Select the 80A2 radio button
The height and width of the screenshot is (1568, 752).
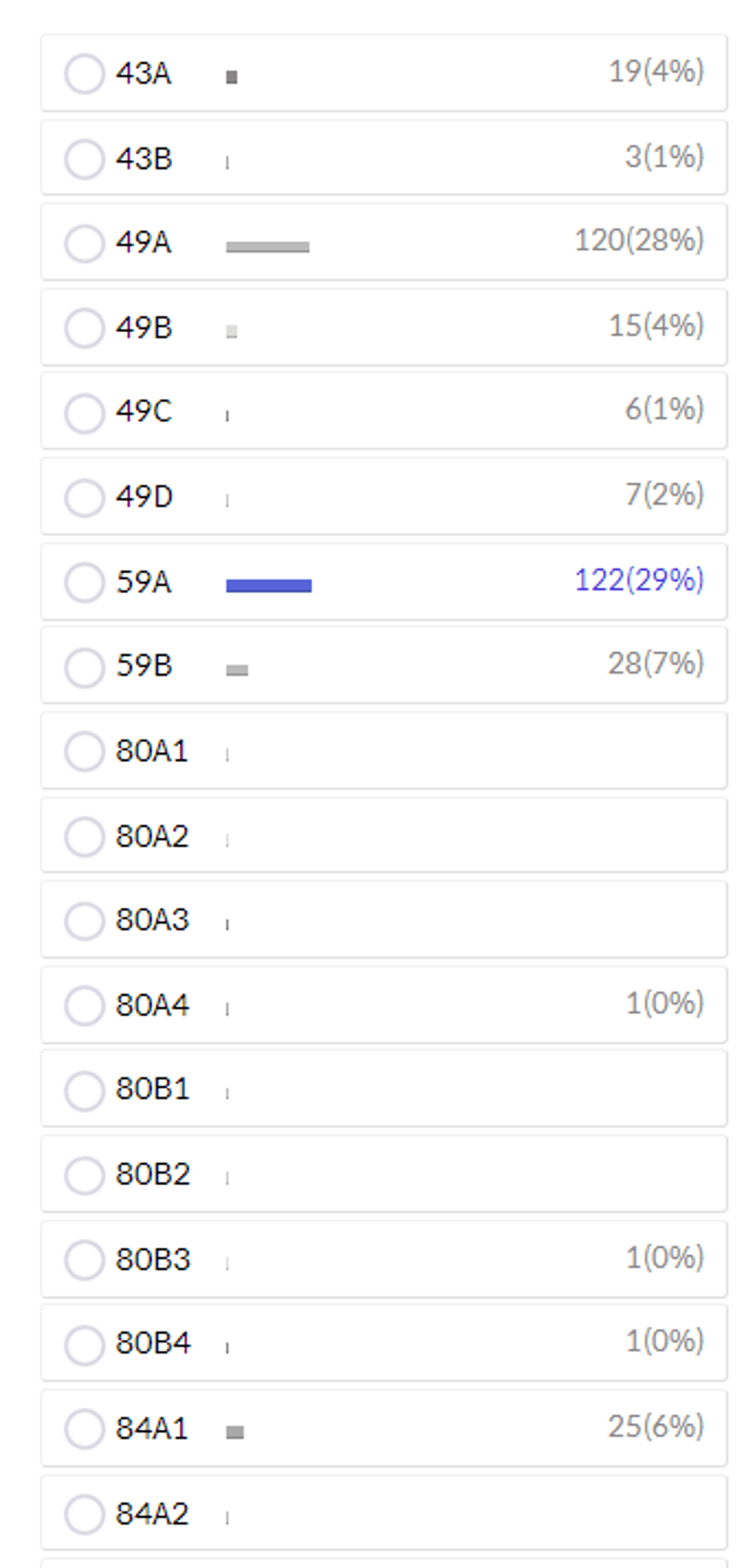tap(85, 836)
